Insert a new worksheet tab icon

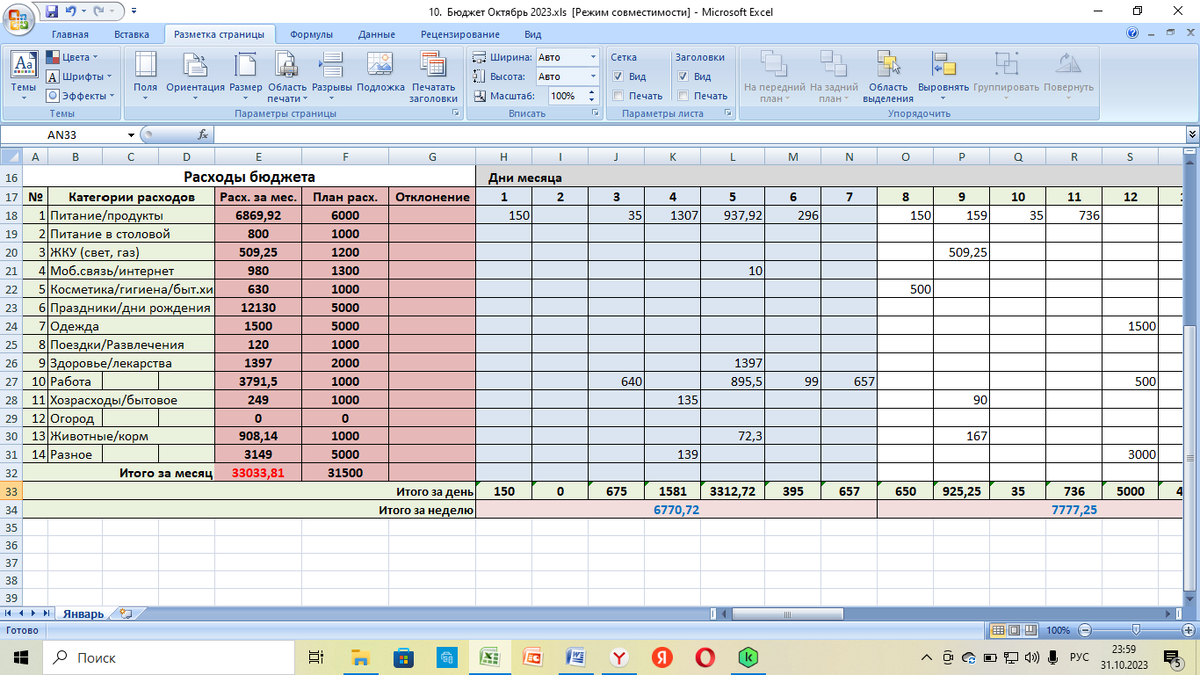click(125, 614)
